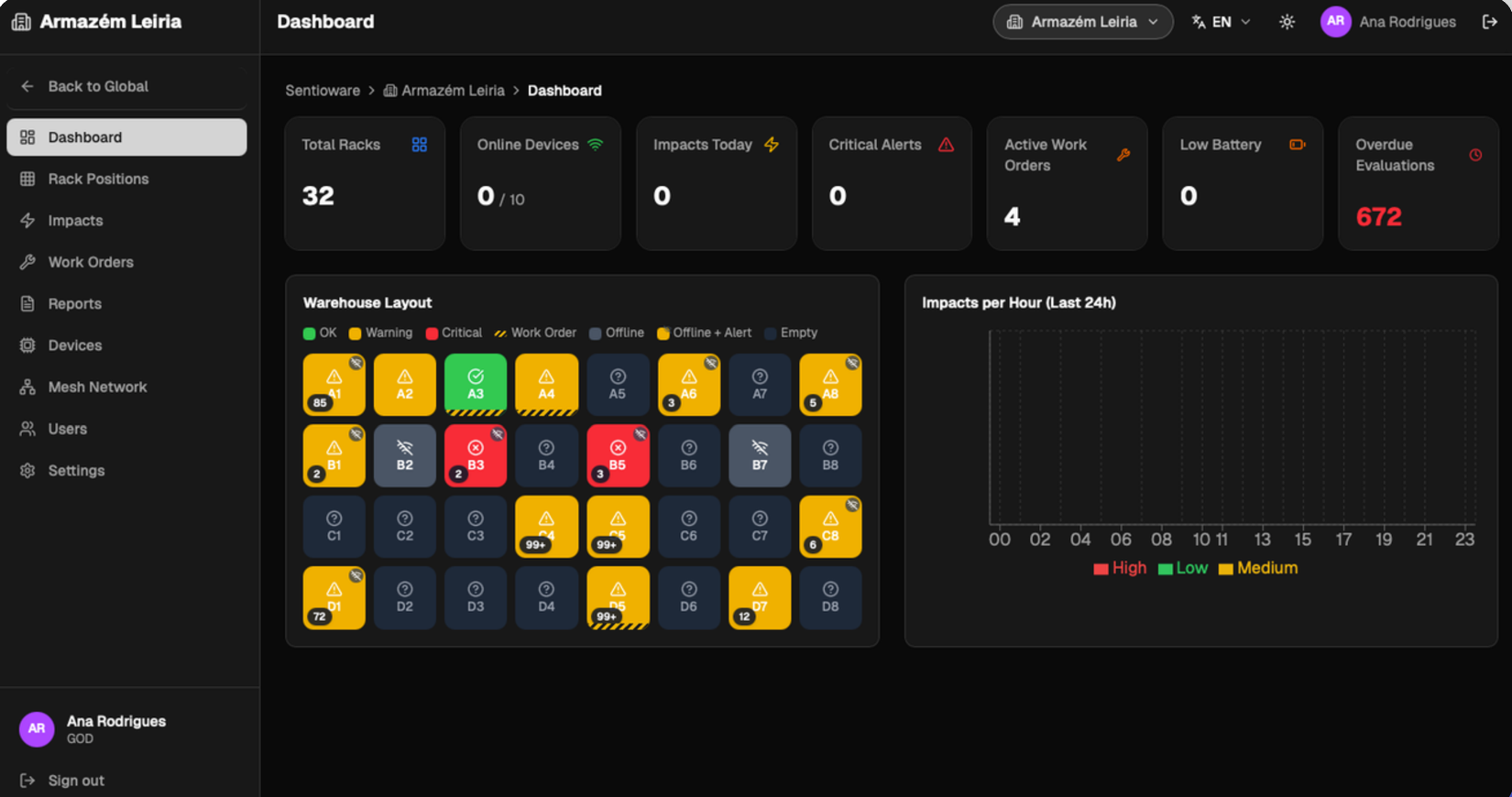Select rack D7 with 12 badge
The height and width of the screenshot is (797, 1512).
click(x=760, y=597)
